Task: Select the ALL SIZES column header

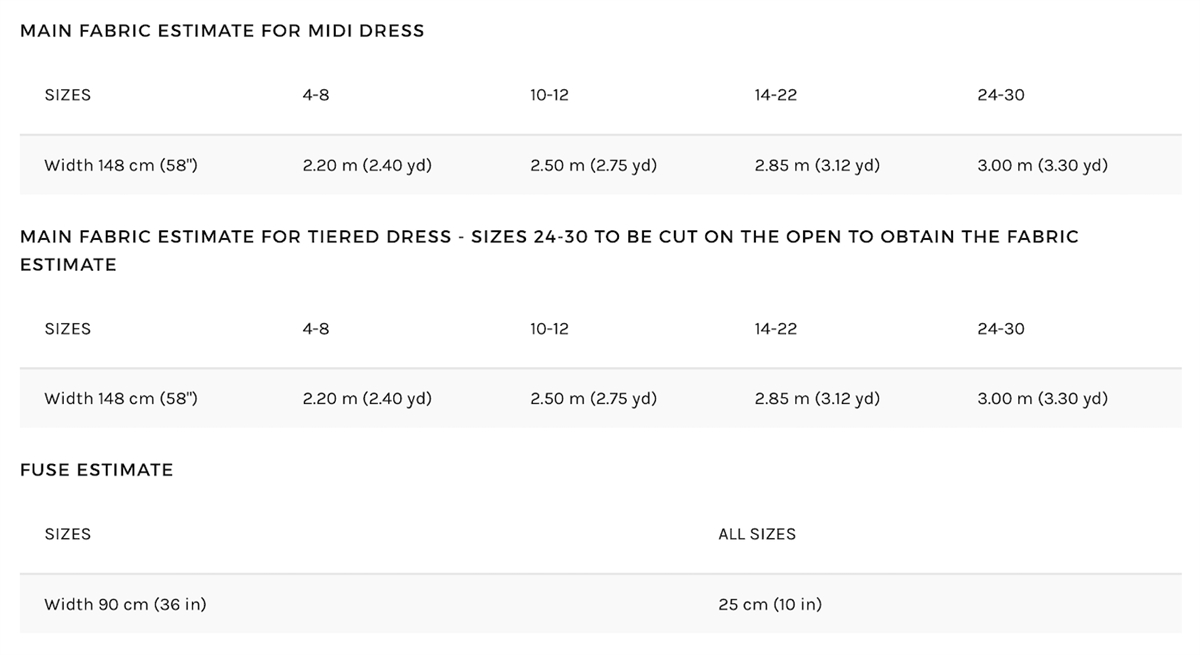Action: click(757, 534)
